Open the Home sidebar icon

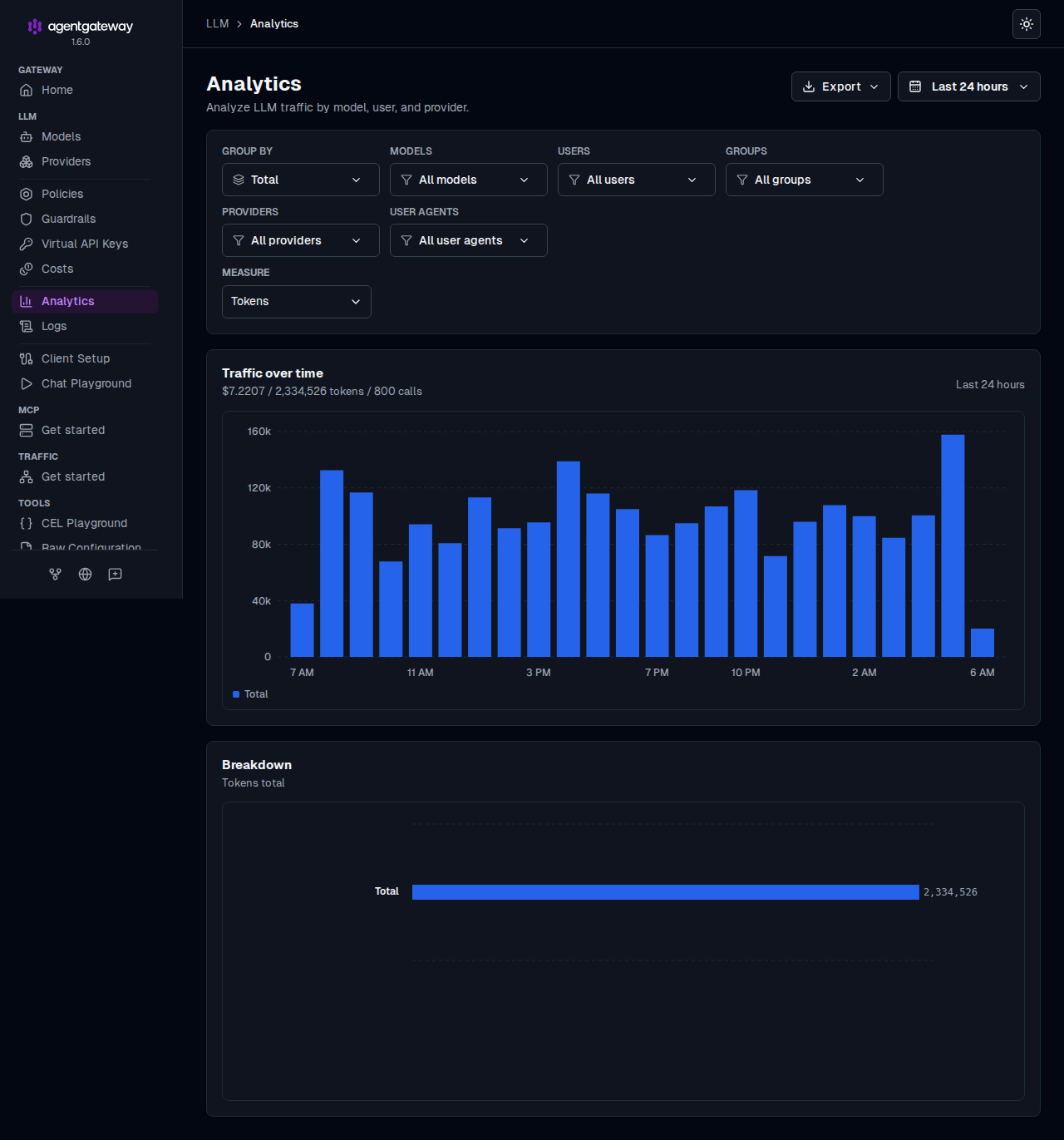27,90
